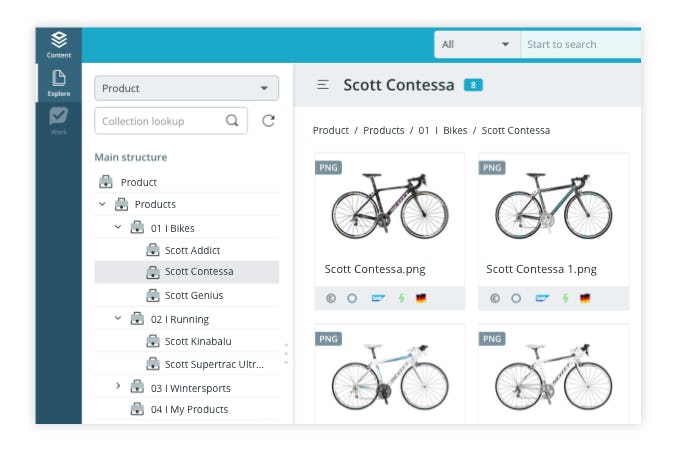This screenshot has height=450, width=675.
Task: Collapse the Products tree node
Action: click(102, 204)
